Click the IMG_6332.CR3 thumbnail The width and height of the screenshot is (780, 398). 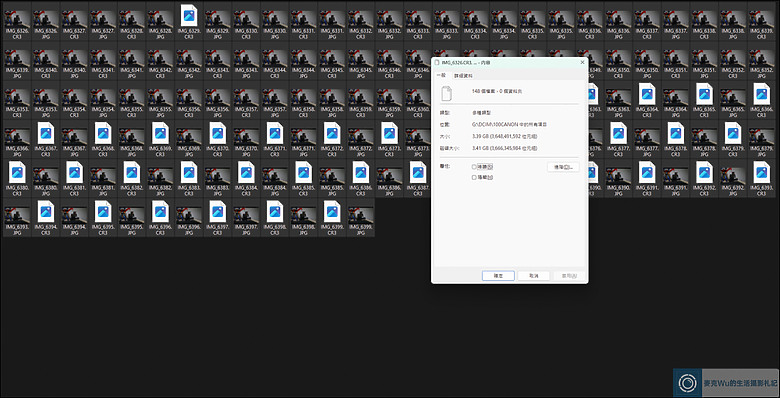click(x=361, y=19)
